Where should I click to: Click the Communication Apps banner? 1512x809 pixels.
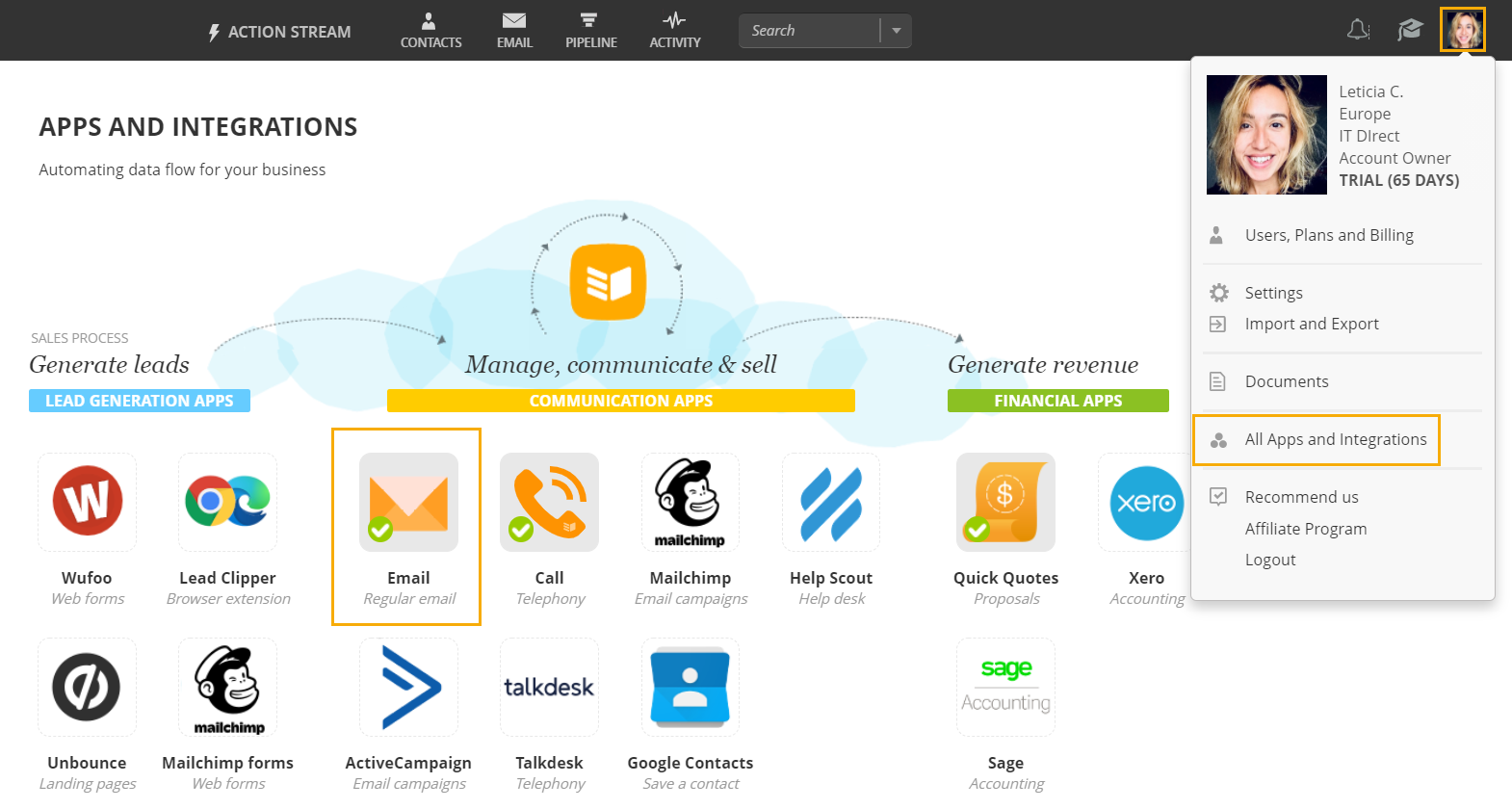[621, 401]
